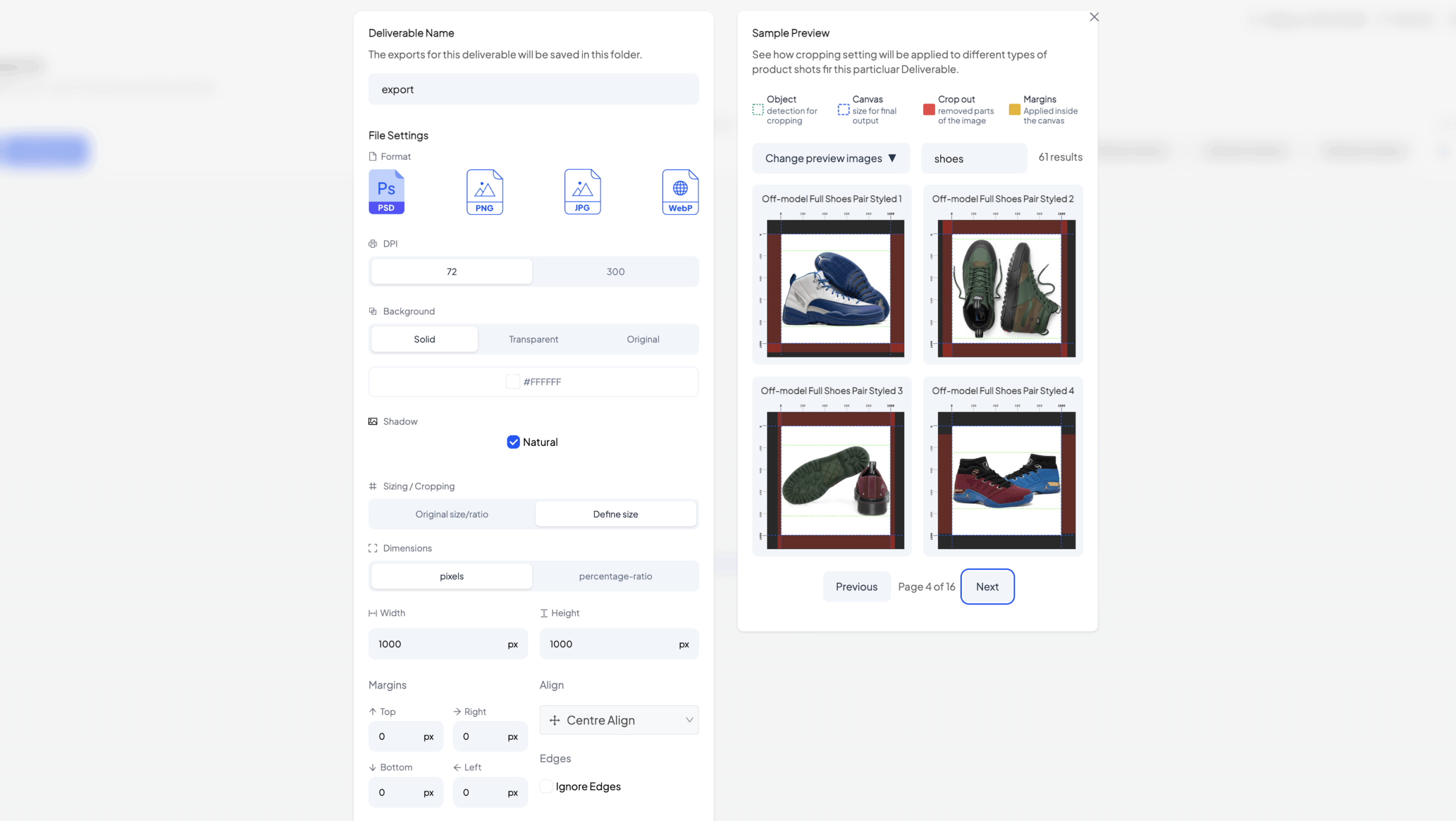Viewport: 1456px width, 821px height.
Task: Click the Canvas dashed-square legend icon
Action: pyautogui.click(x=843, y=109)
